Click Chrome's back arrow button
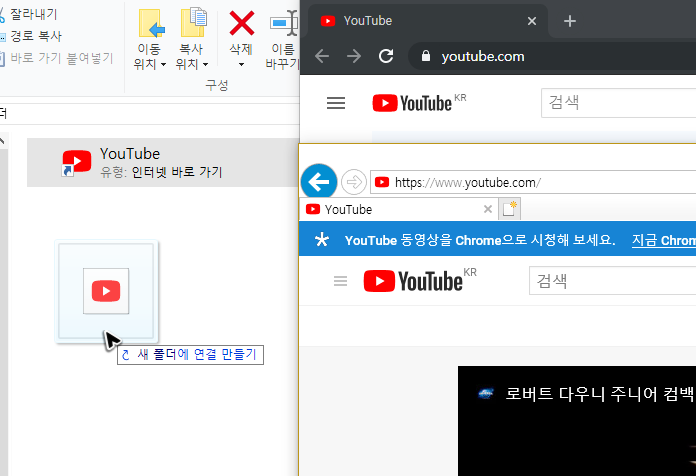 point(322,56)
